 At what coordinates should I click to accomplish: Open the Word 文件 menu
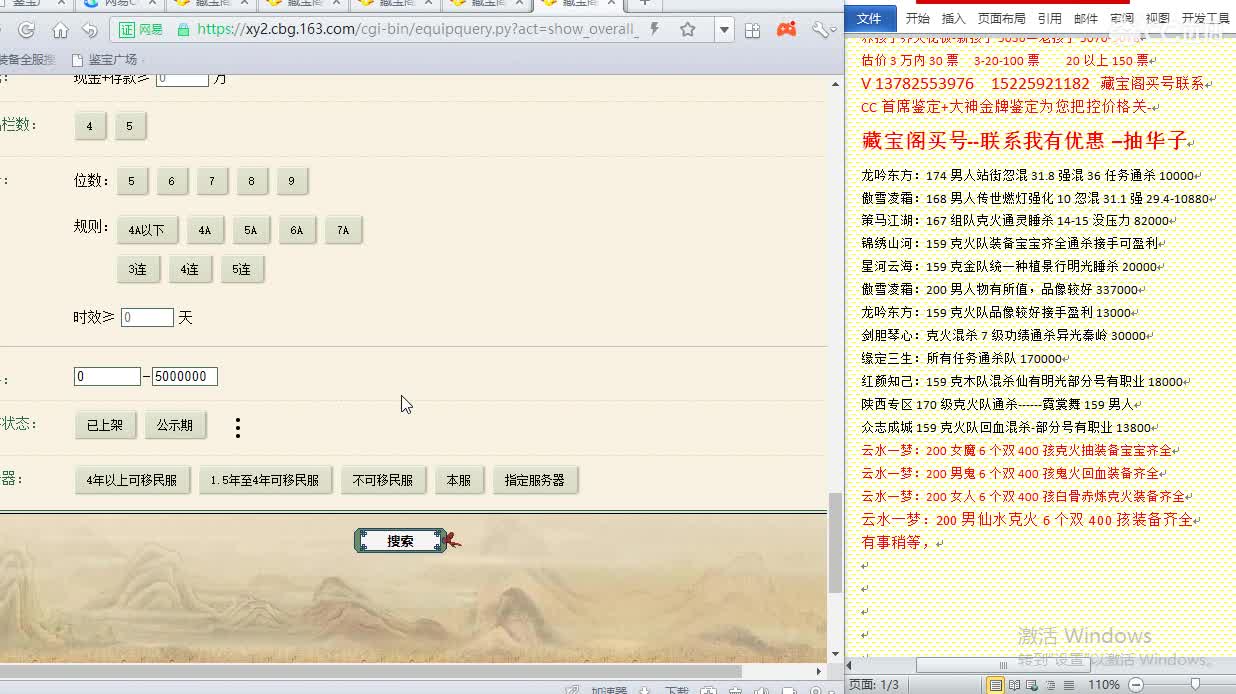point(869,18)
